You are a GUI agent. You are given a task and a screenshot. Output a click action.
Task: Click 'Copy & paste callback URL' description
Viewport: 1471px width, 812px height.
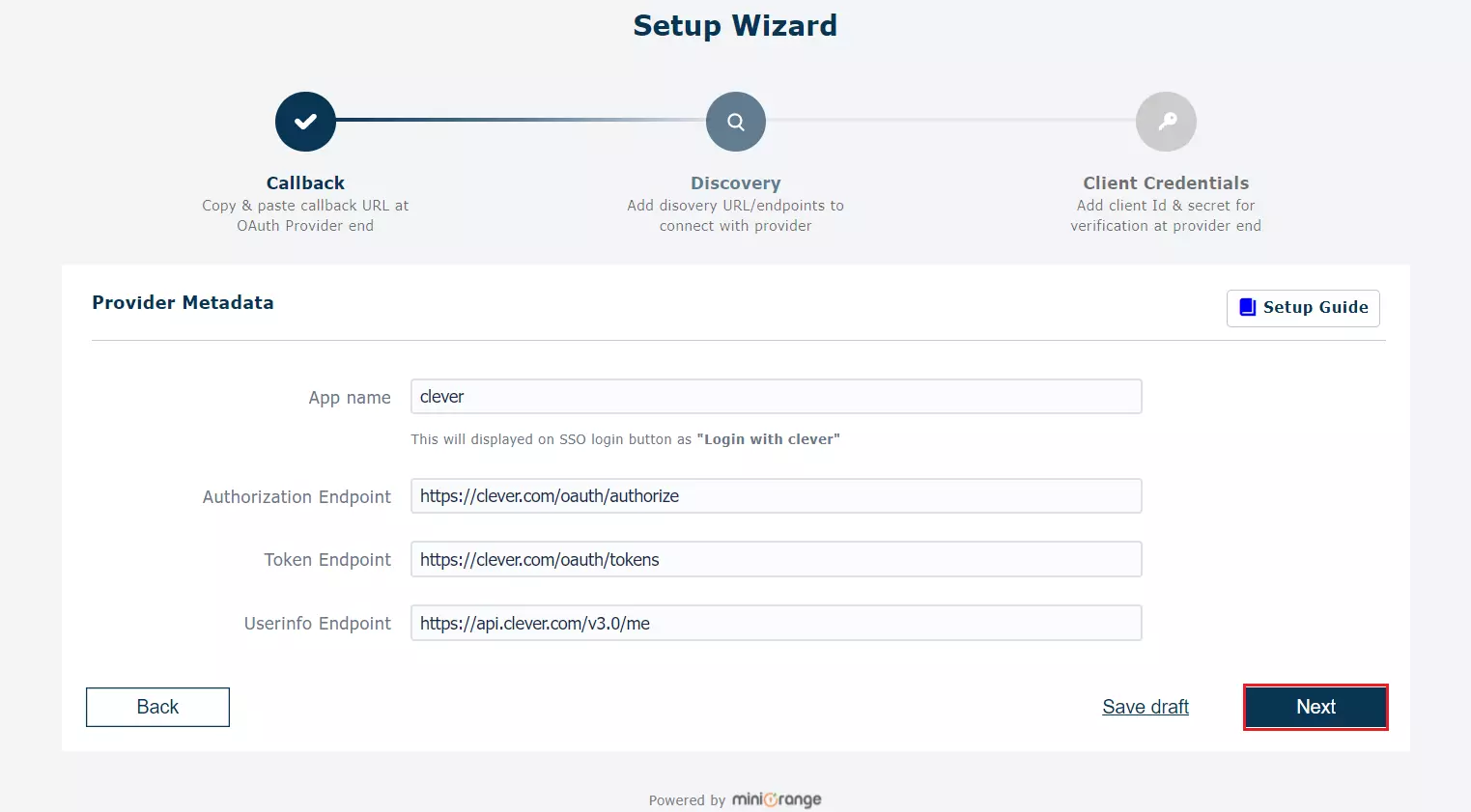pyautogui.click(x=305, y=215)
